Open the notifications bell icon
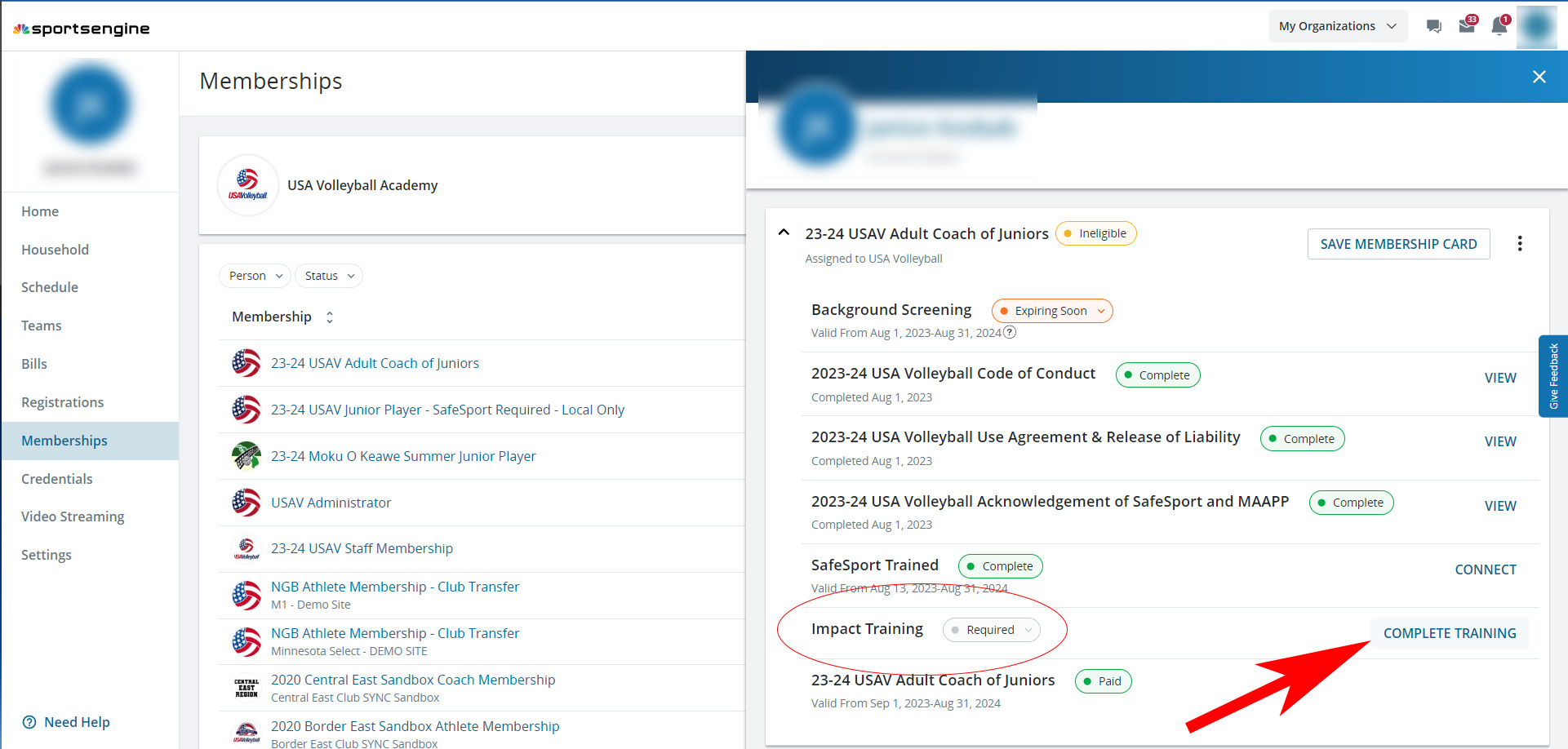 click(1500, 25)
